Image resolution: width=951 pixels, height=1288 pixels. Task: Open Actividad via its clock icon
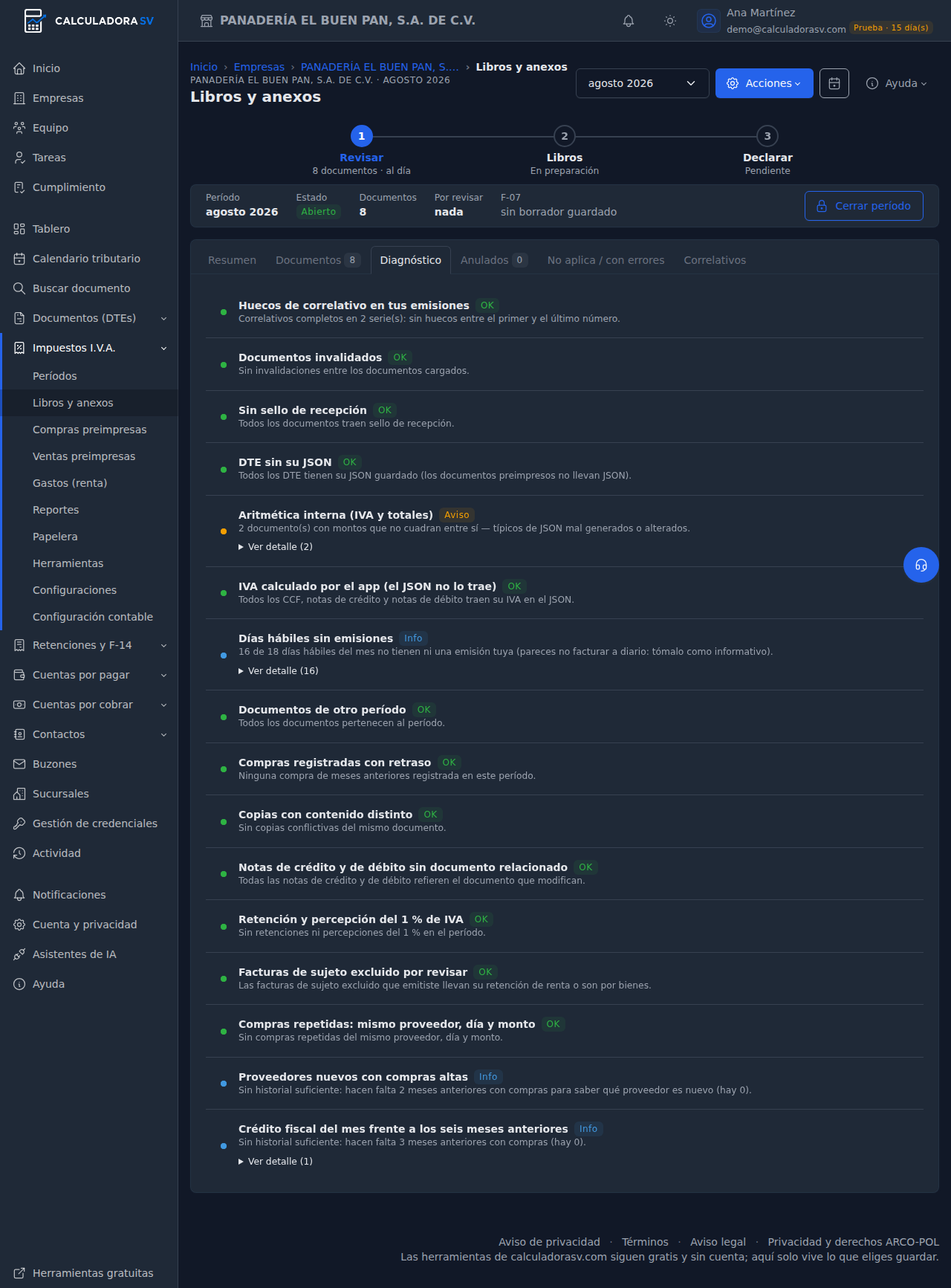19,853
